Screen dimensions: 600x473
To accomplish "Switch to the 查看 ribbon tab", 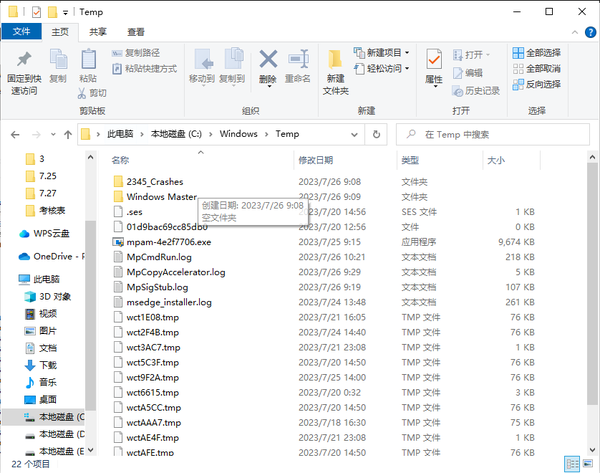I will [x=136, y=32].
